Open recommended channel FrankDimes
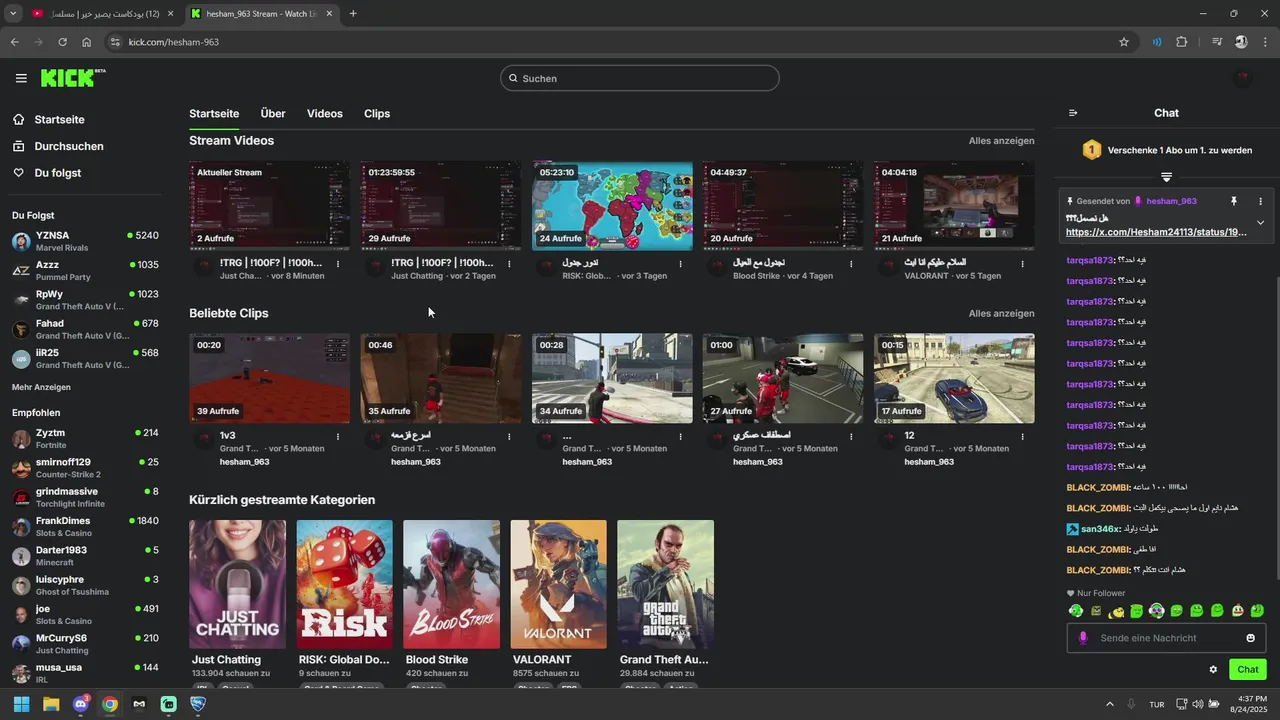The image size is (1280, 720). point(85,527)
